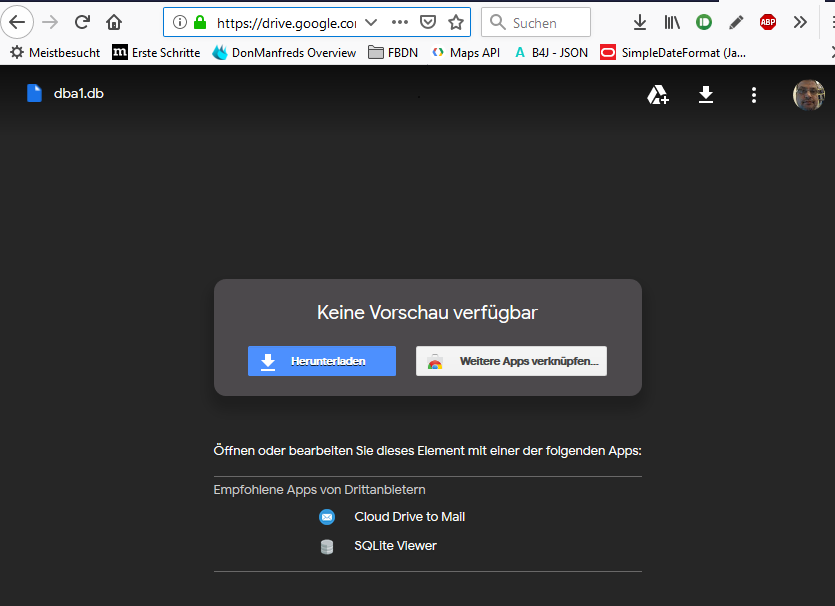Open the page actions ellipsis menu
835x606 pixels.
tap(400, 22)
